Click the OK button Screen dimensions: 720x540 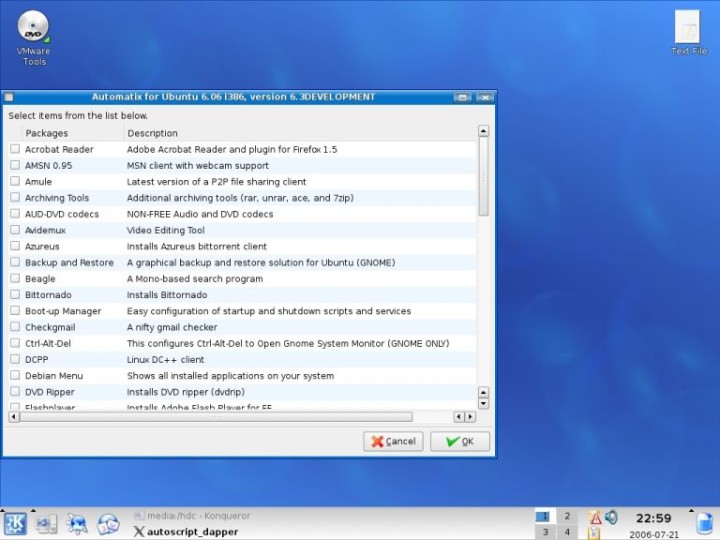coord(460,441)
